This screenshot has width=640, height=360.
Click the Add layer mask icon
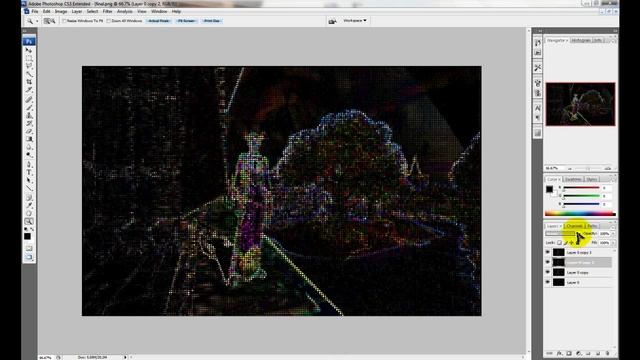[569, 353]
